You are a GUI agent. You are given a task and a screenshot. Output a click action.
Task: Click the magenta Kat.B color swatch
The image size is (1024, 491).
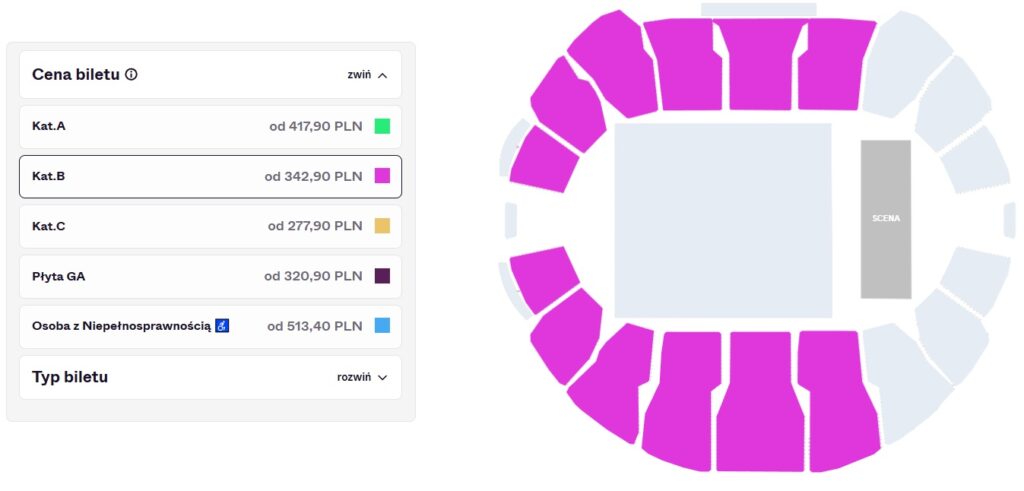pos(382,177)
